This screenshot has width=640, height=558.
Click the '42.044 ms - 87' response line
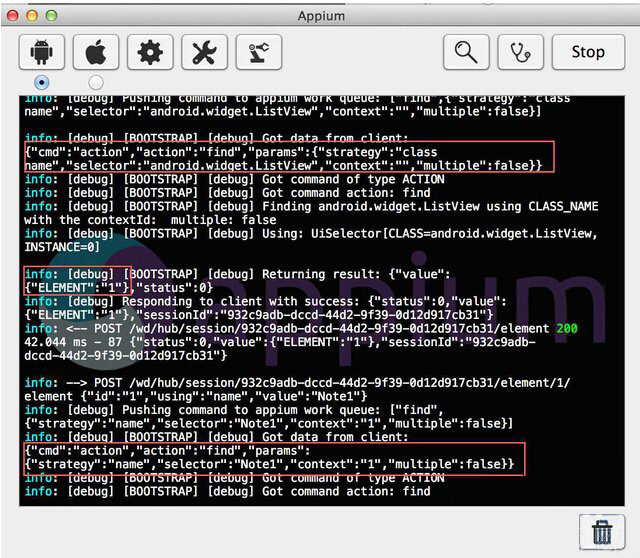click(x=280, y=342)
